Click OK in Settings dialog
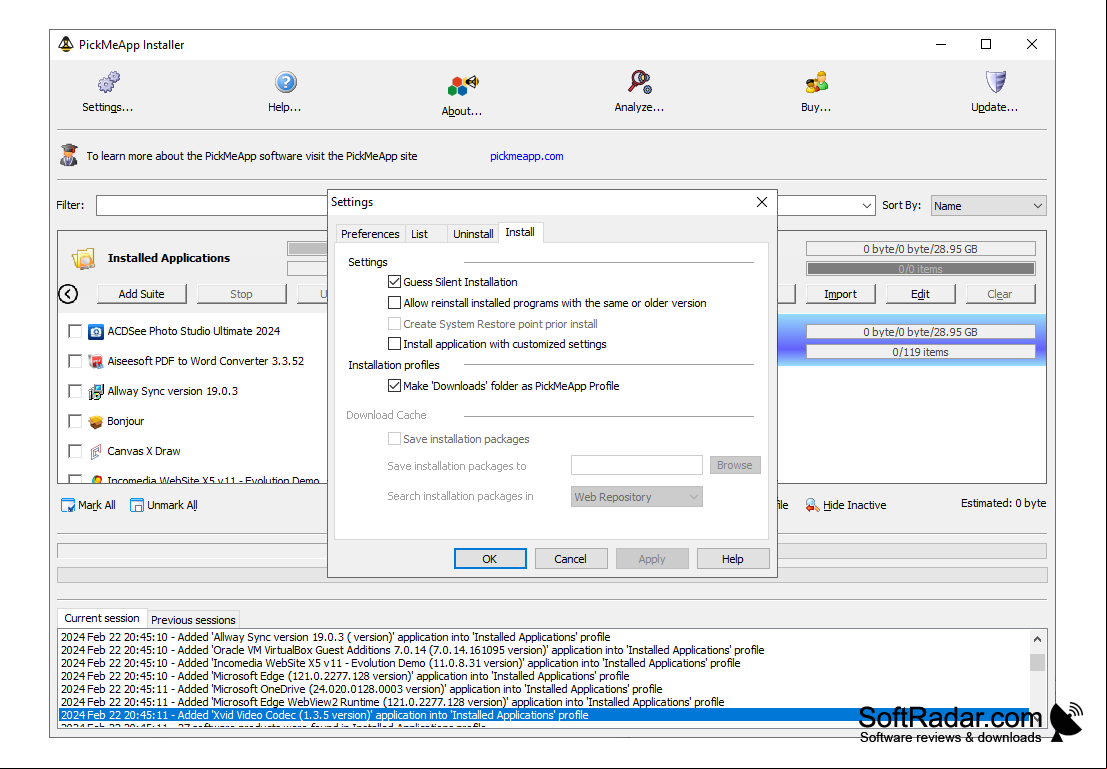Image resolution: width=1107 pixels, height=769 pixels. click(x=490, y=559)
